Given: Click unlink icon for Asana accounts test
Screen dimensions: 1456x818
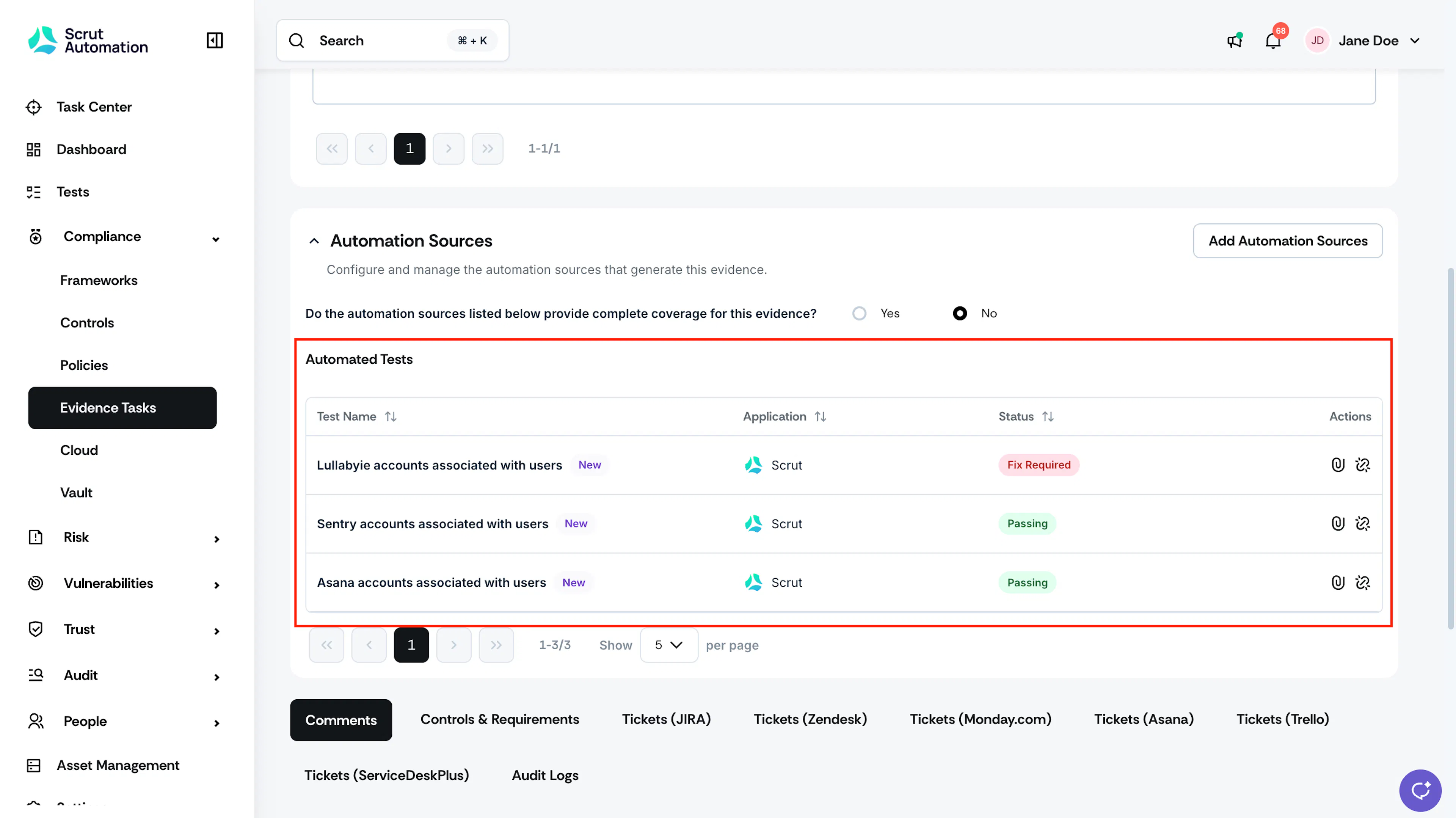Looking at the screenshot, I should [x=1363, y=582].
